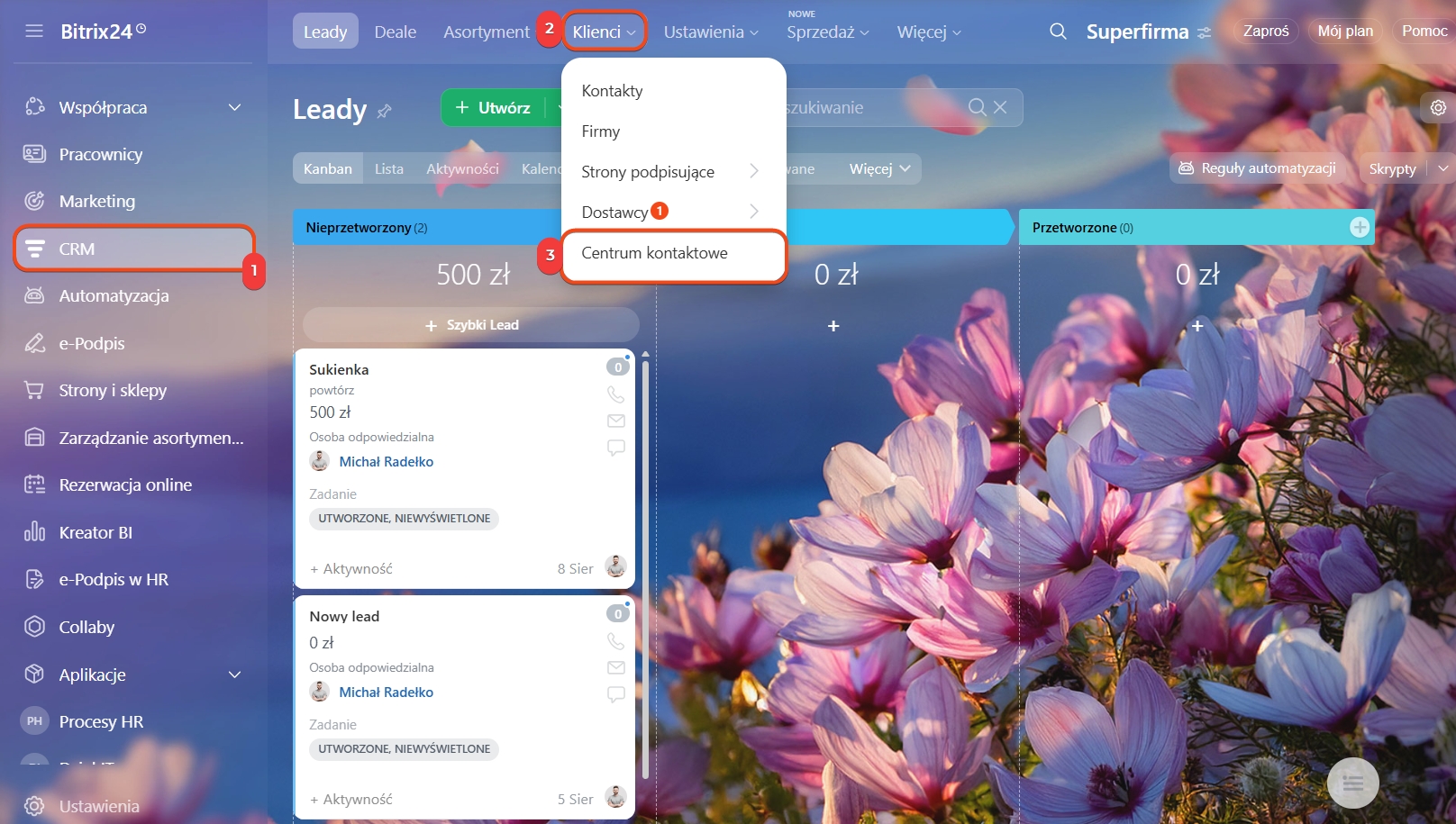The width and height of the screenshot is (1456, 824).
Task: Click the Utwórz button
Action: click(494, 108)
